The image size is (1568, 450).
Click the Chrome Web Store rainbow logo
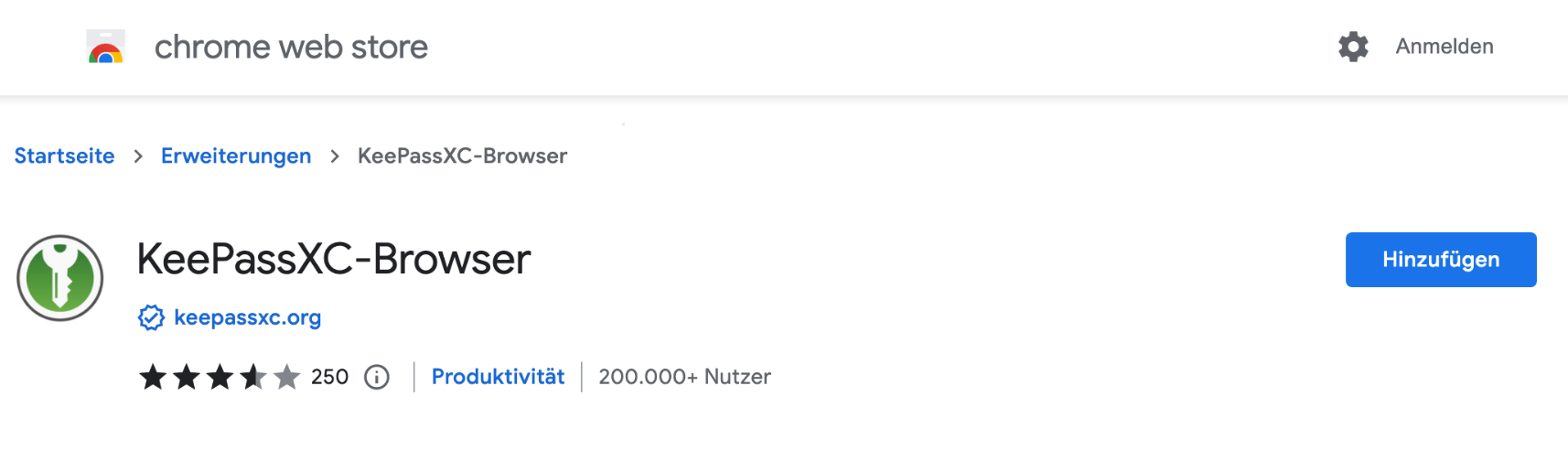[106, 47]
